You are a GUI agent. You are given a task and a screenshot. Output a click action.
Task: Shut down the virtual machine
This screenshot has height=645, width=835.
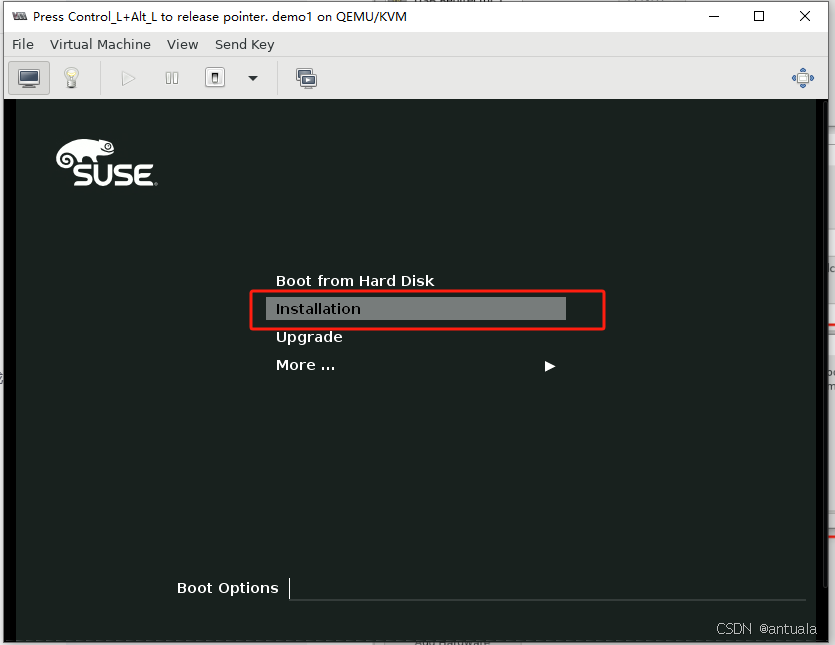215,78
